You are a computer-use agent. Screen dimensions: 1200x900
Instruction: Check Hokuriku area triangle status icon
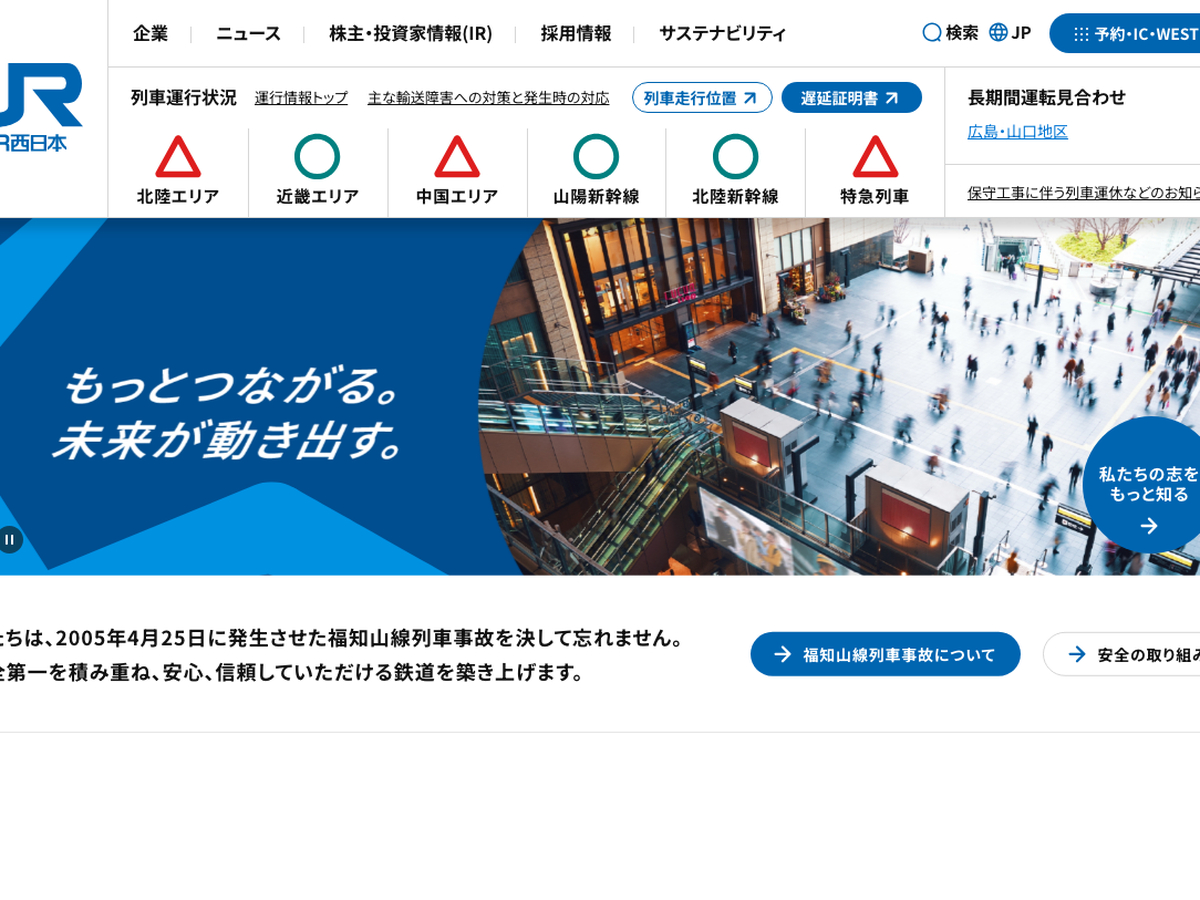tap(178, 157)
